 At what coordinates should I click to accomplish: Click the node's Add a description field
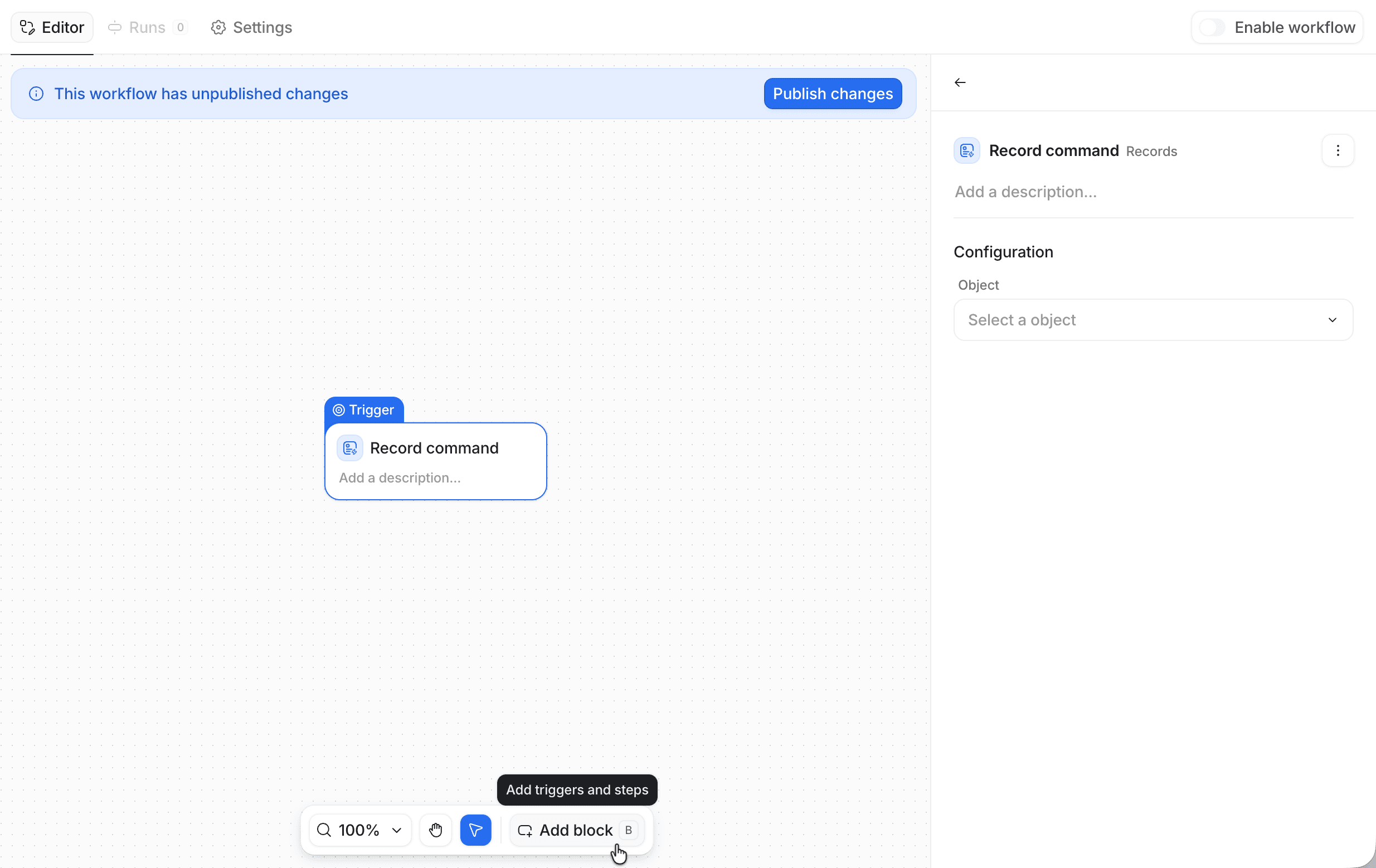pyautogui.click(x=400, y=478)
